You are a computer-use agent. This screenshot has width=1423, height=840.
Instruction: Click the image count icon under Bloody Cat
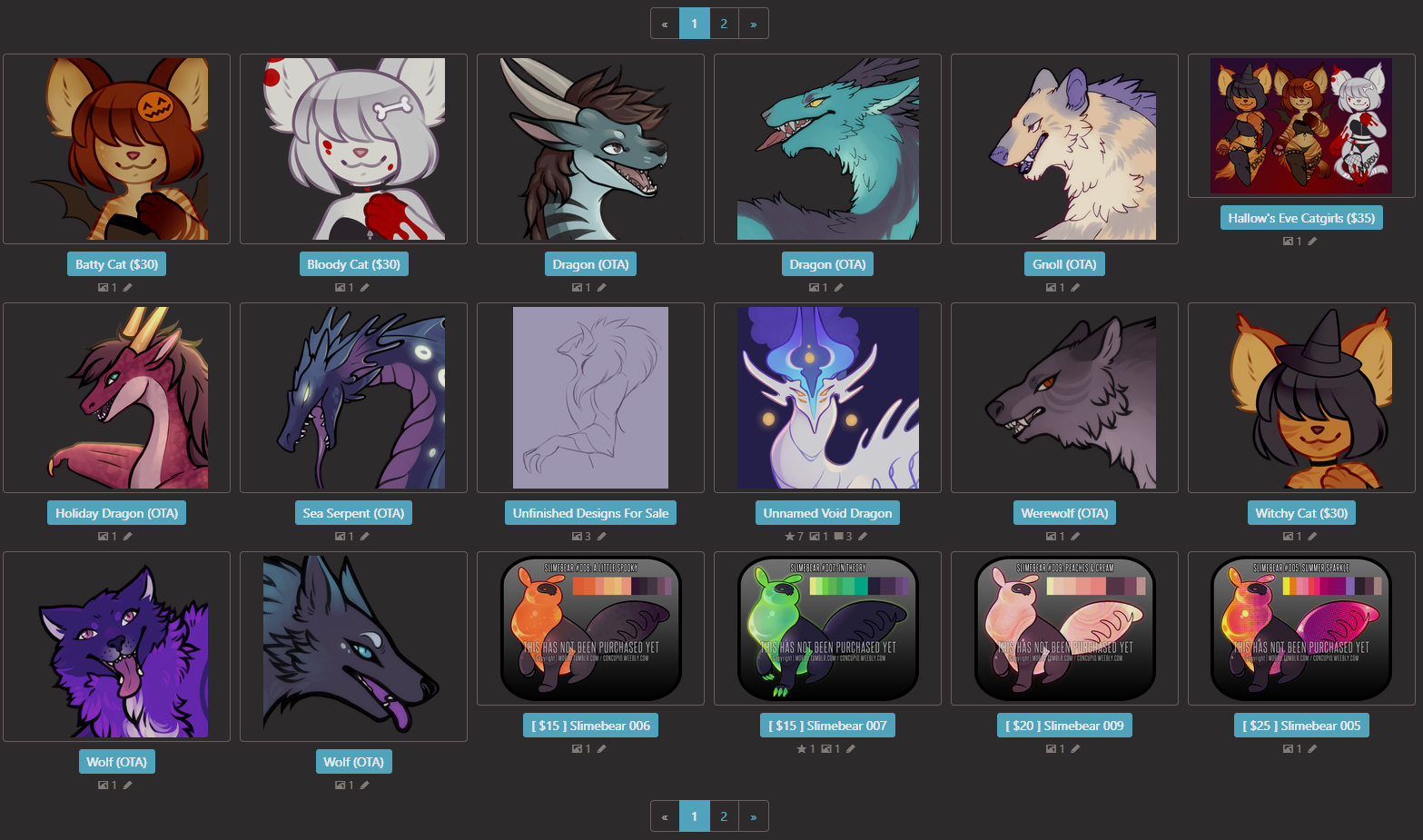340,288
